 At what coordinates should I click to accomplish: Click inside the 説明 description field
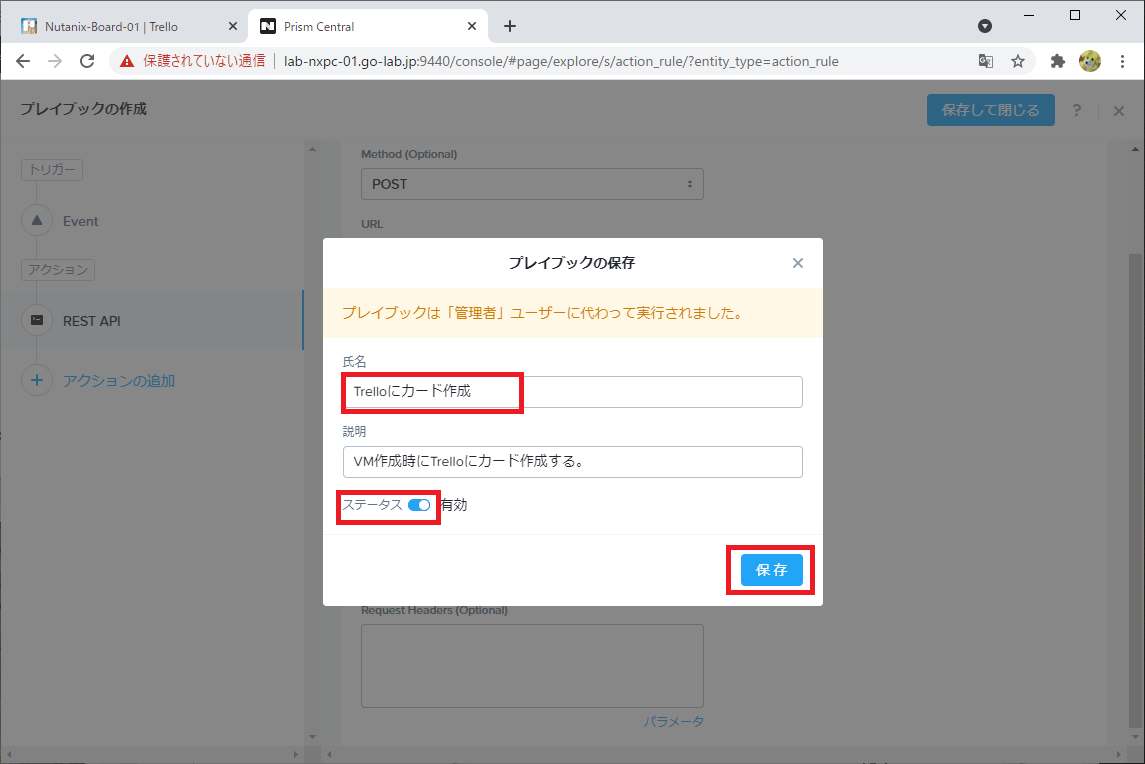pyautogui.click(x=570, y=461)
